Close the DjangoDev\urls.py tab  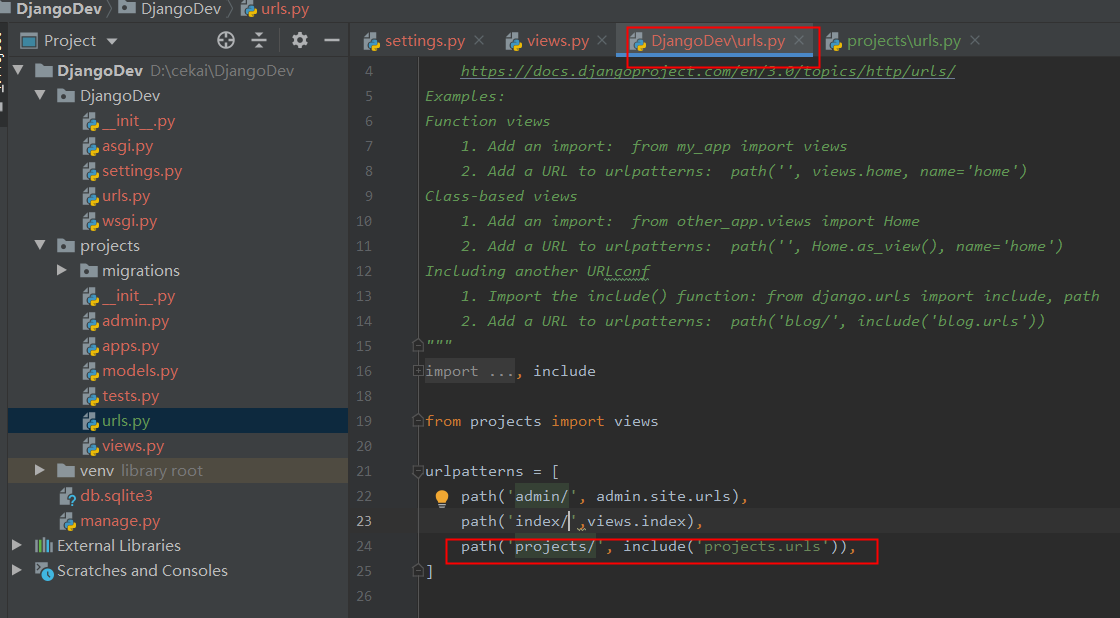[x=799, y=41]
